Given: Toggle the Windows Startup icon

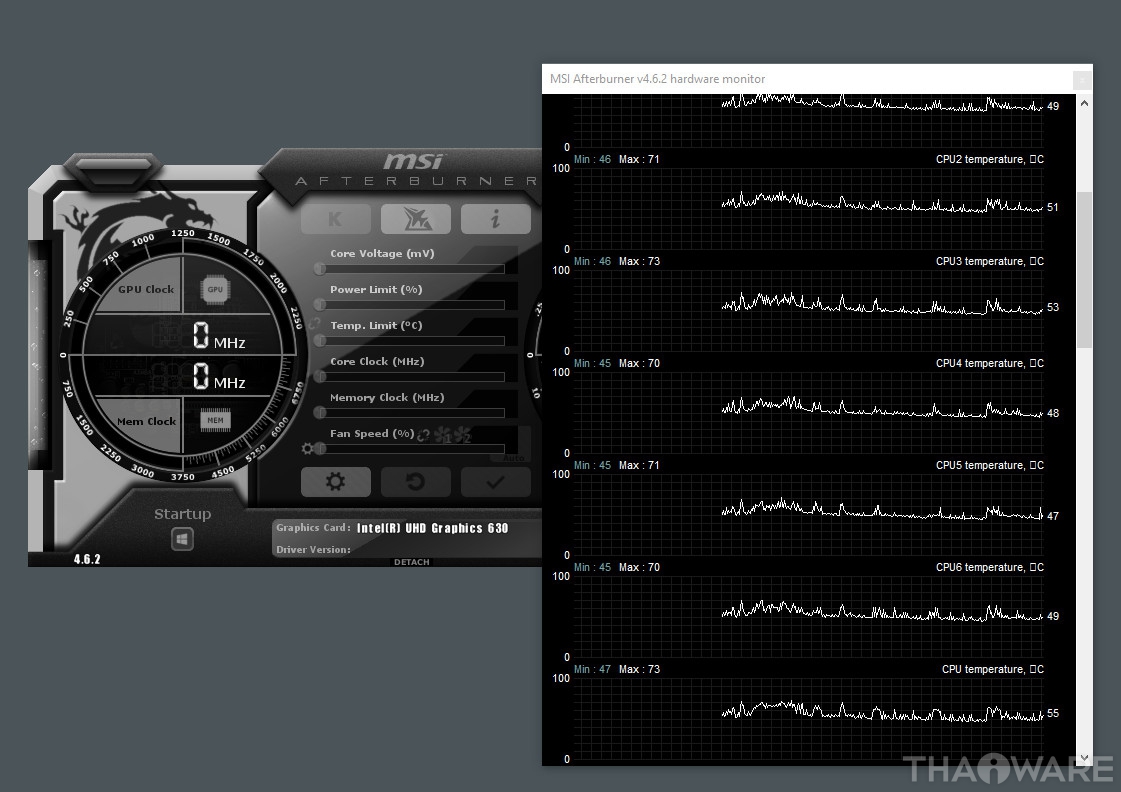Looking at the screenshot, I should tap(182, 538).
